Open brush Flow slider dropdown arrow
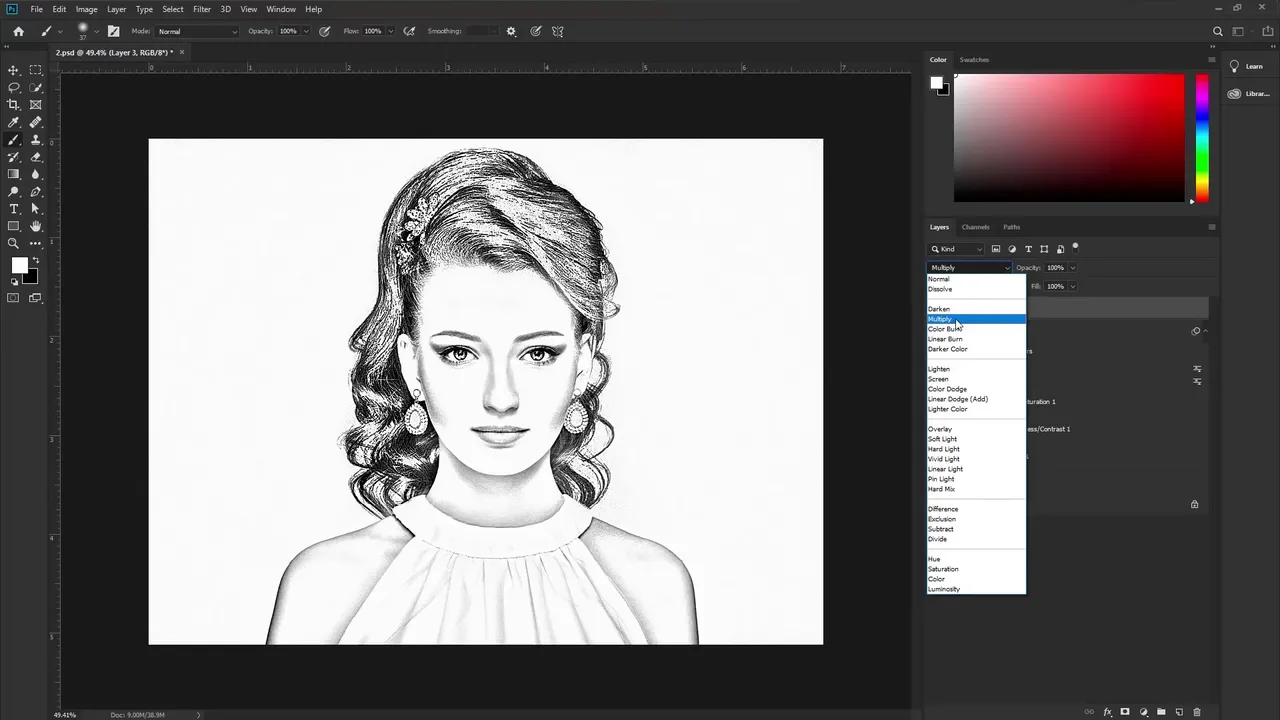The width and height of the screenshot is (1280, 720). [x=390, y=31]
